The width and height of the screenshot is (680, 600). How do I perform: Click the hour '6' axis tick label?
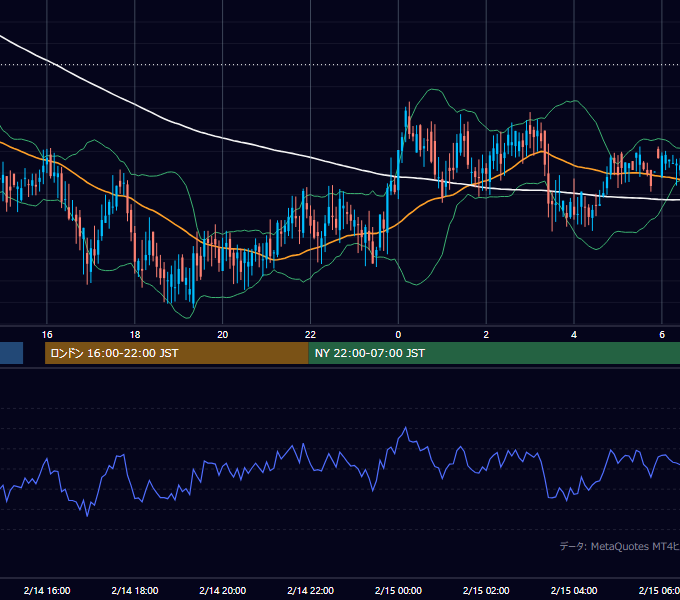coord(662,334)
